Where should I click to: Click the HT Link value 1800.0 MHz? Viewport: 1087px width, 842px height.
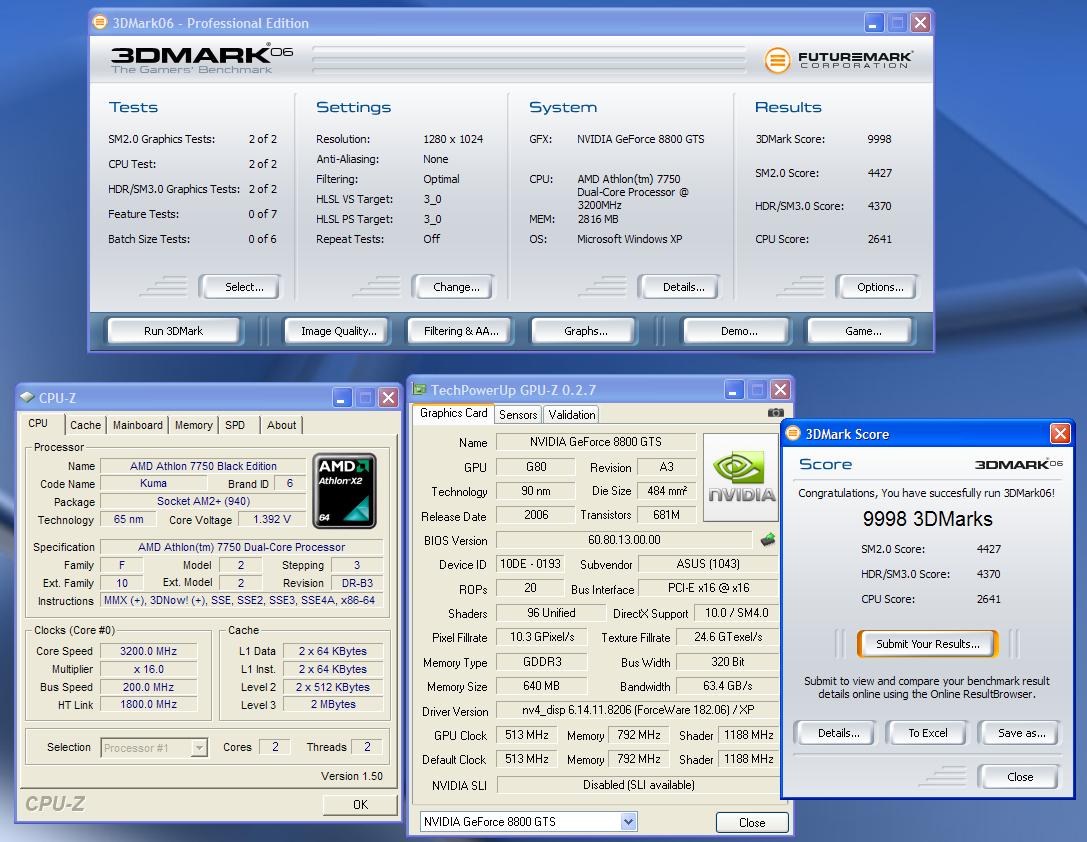(x=148, y=704)
